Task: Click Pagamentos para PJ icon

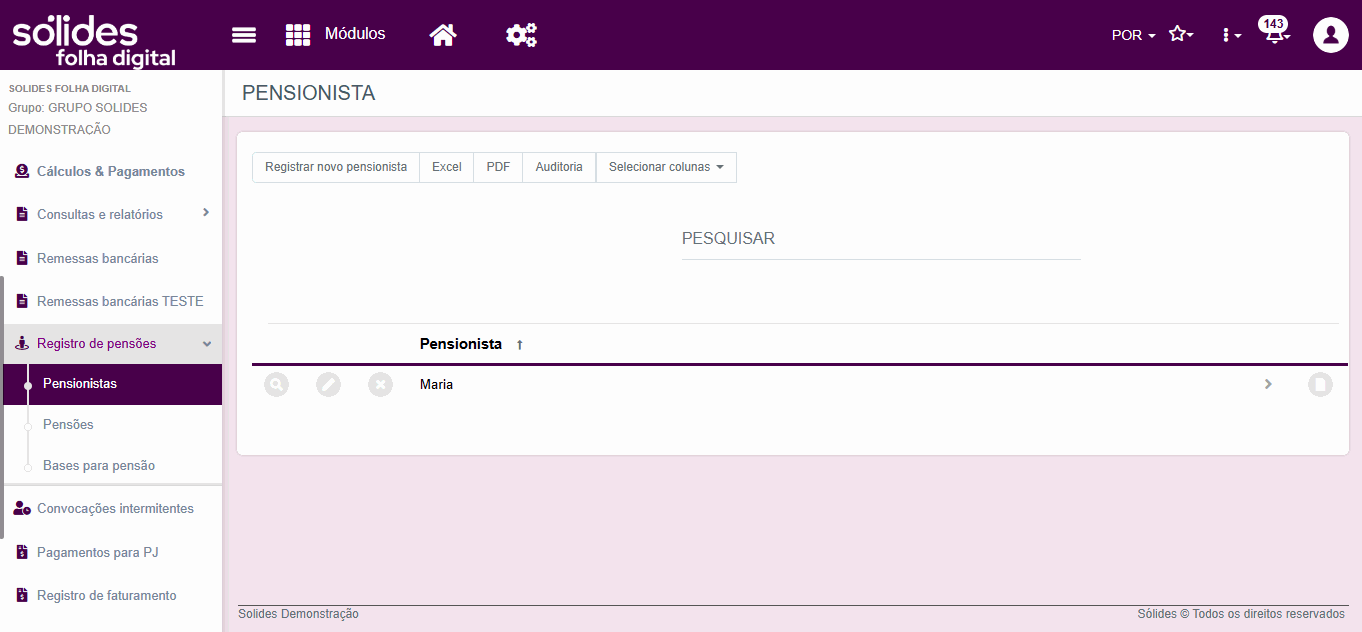Action: pyautogui.click(x=22, y=552)
